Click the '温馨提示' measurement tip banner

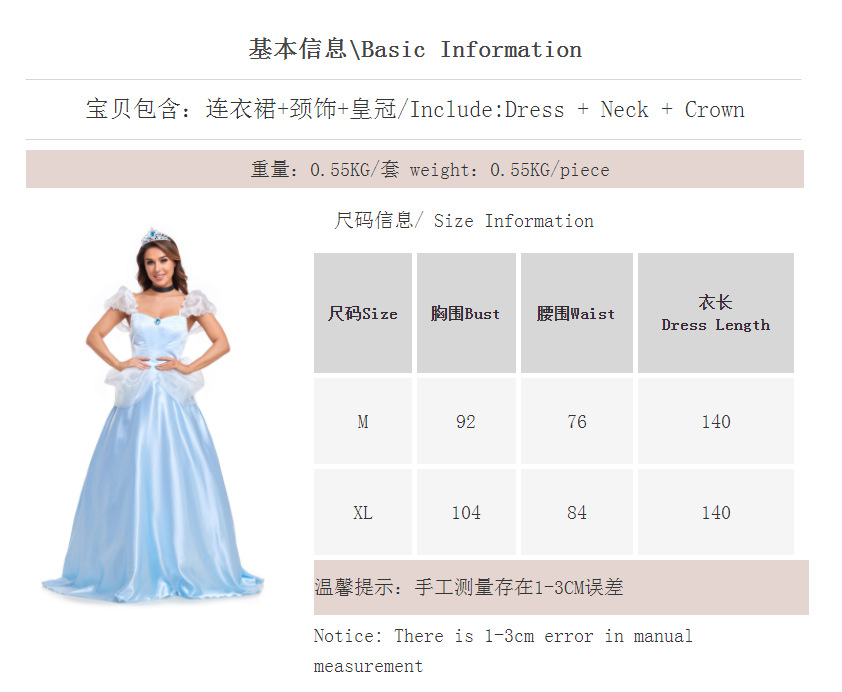[x=561, y=587]
